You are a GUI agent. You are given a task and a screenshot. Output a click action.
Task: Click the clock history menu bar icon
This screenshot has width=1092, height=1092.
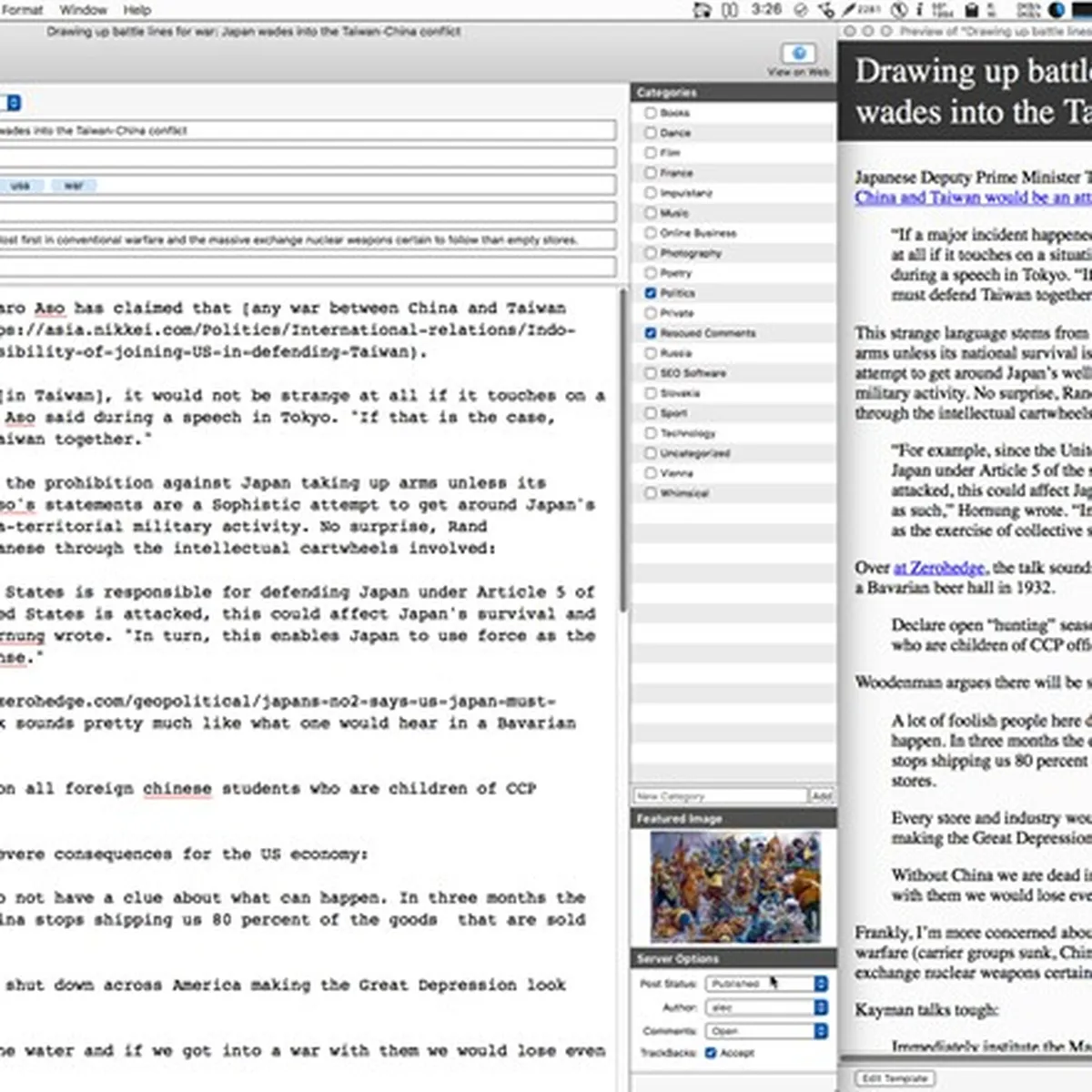(x=899, y=10)
